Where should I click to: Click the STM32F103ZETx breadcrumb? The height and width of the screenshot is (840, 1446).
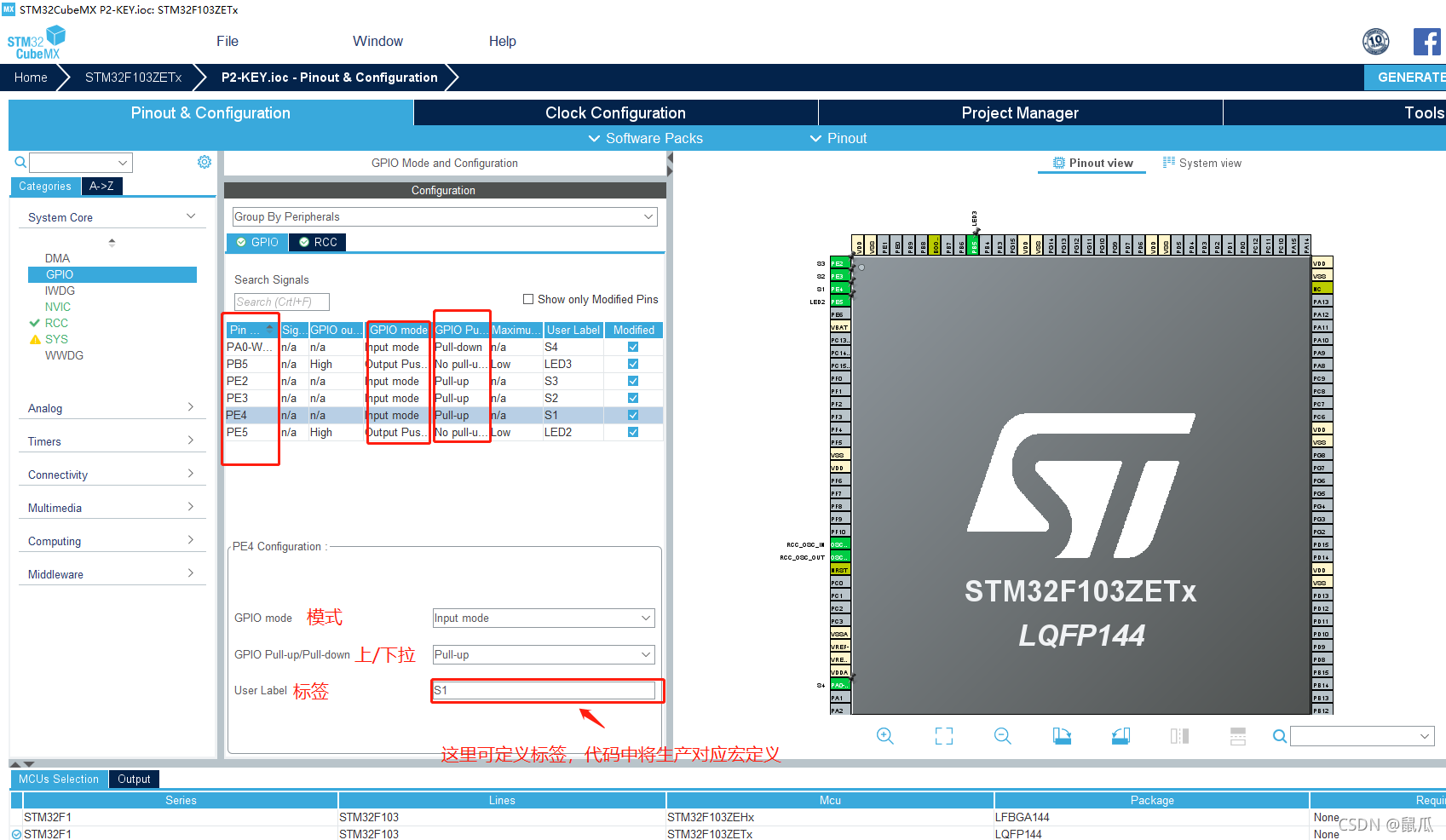[x=134, y=77]
